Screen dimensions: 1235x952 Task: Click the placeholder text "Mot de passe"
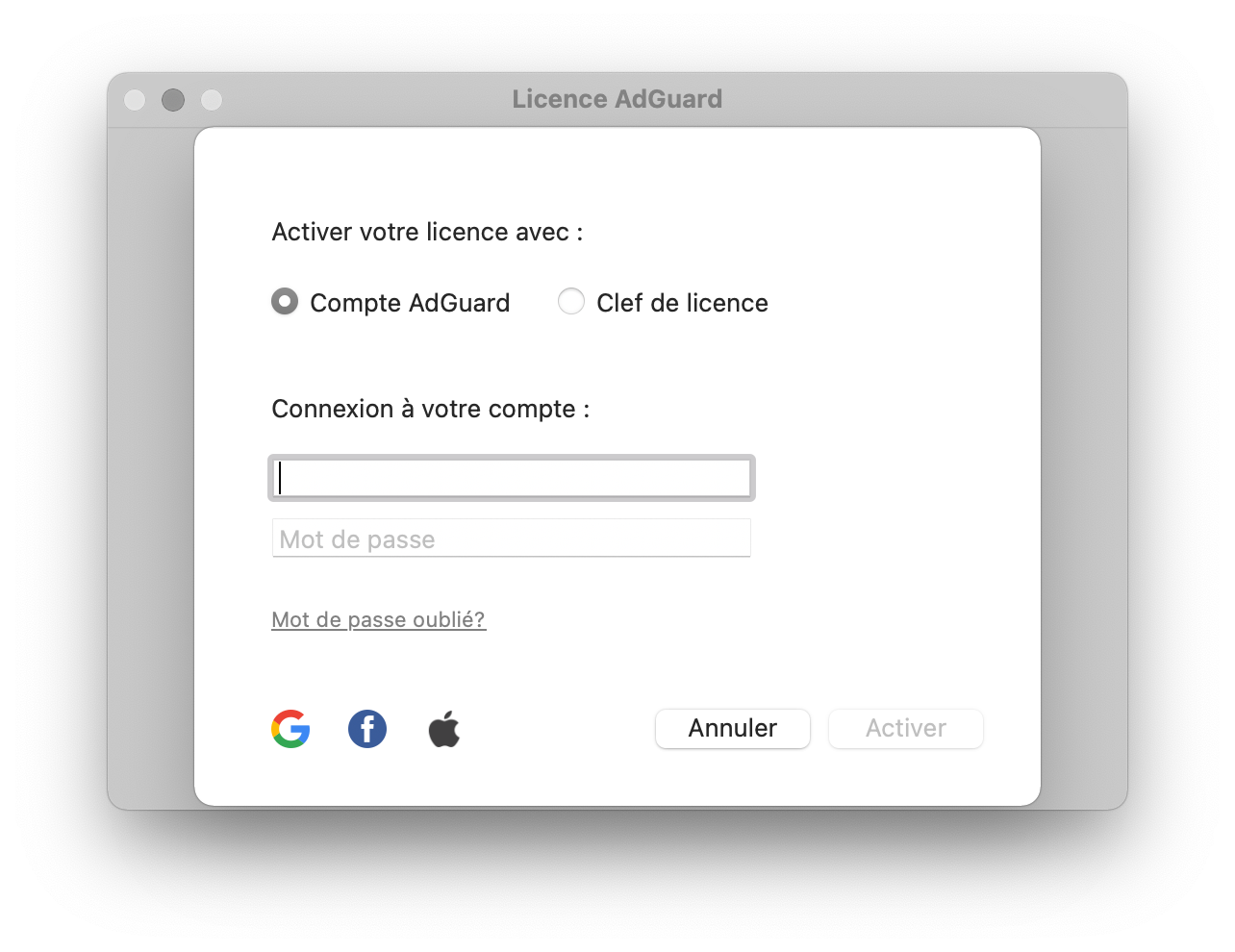[358, 539]
